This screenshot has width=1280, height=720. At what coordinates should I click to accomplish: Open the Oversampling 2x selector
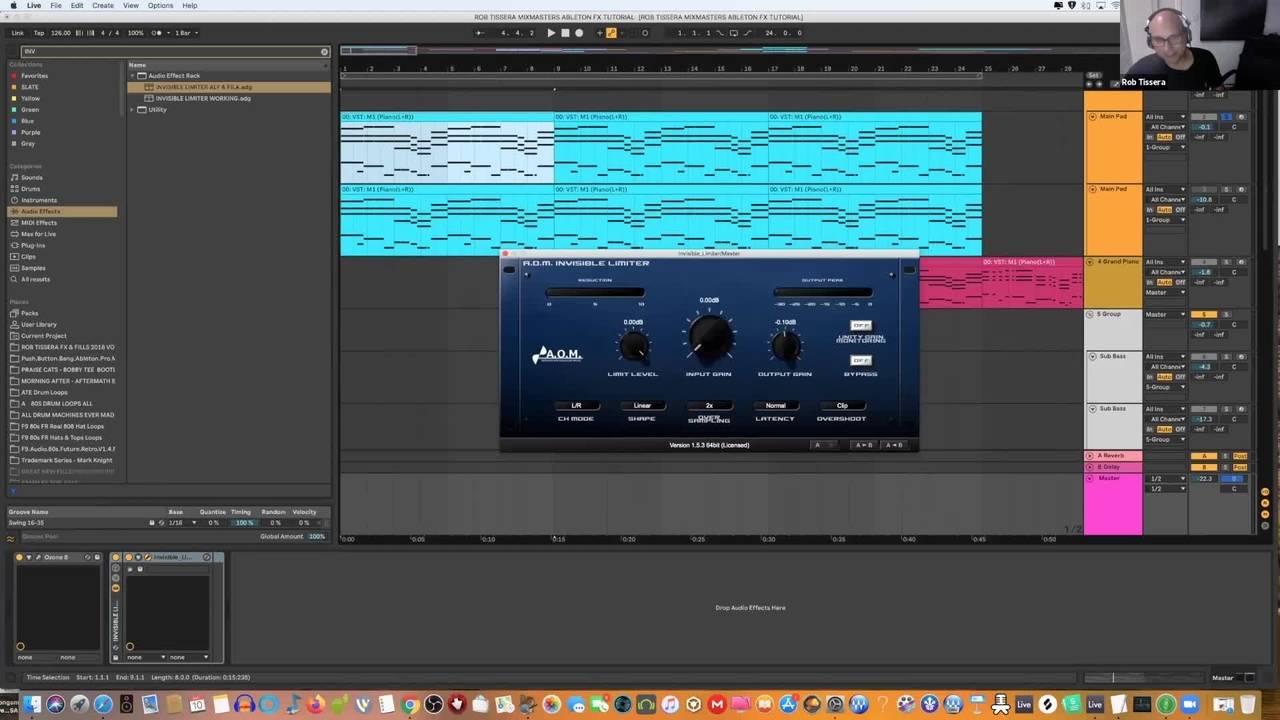point(709,406)
